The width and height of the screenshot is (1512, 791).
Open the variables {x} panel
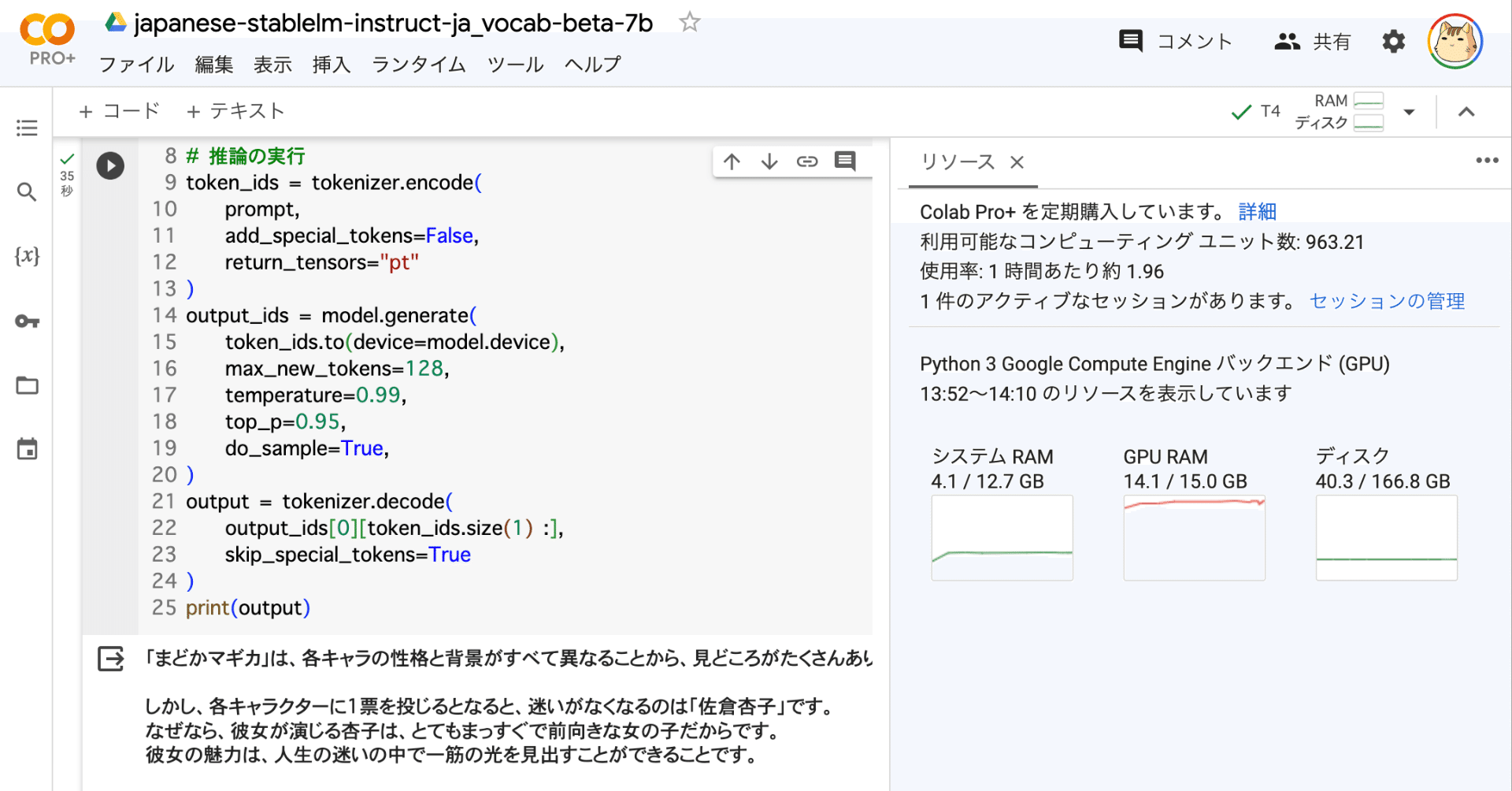tap(27, 255)
